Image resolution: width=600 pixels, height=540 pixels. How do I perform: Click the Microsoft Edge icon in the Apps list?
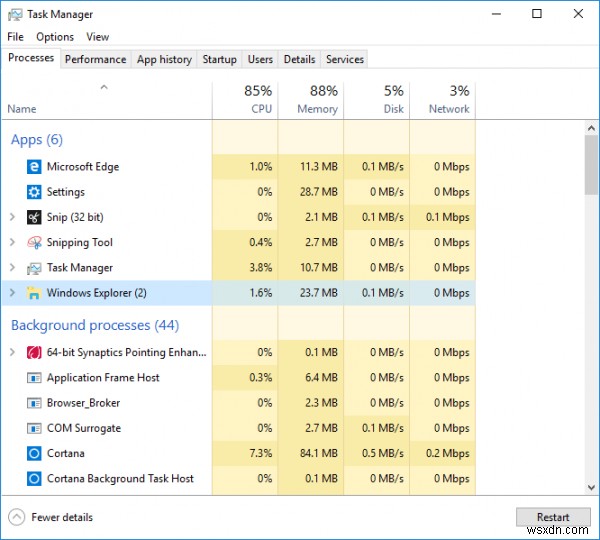(34, 167)
